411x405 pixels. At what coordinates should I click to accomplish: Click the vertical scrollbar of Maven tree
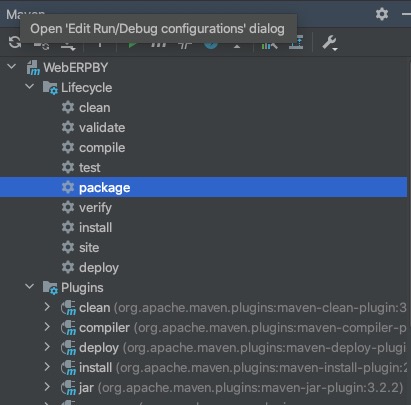point(409,230)
